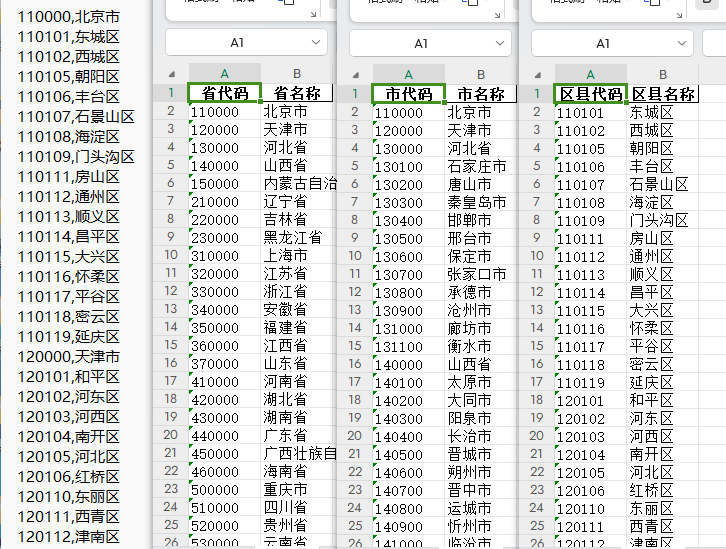726x549 pixels.
Task: Select the 市名称 header cell
Action: click(481, 94)
